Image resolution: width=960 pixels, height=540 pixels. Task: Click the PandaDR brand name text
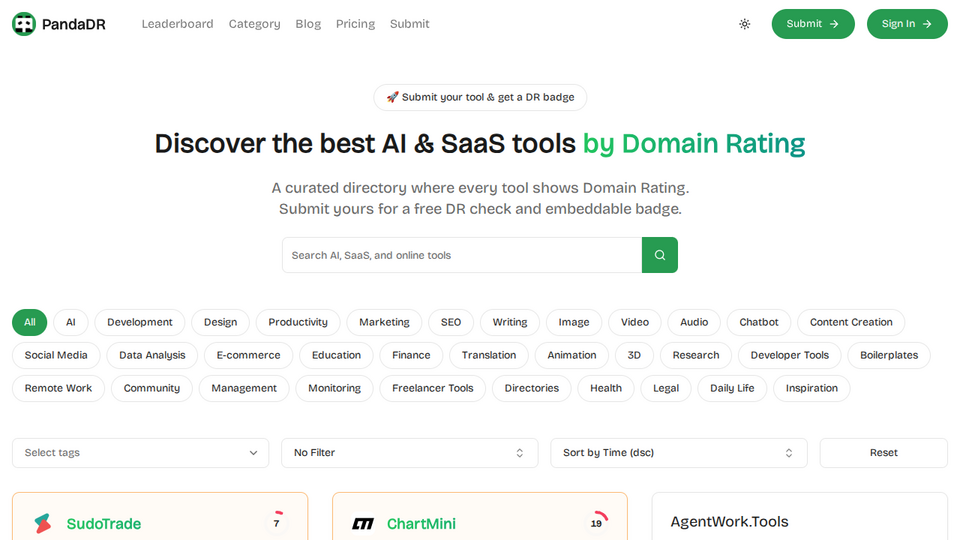73,24
